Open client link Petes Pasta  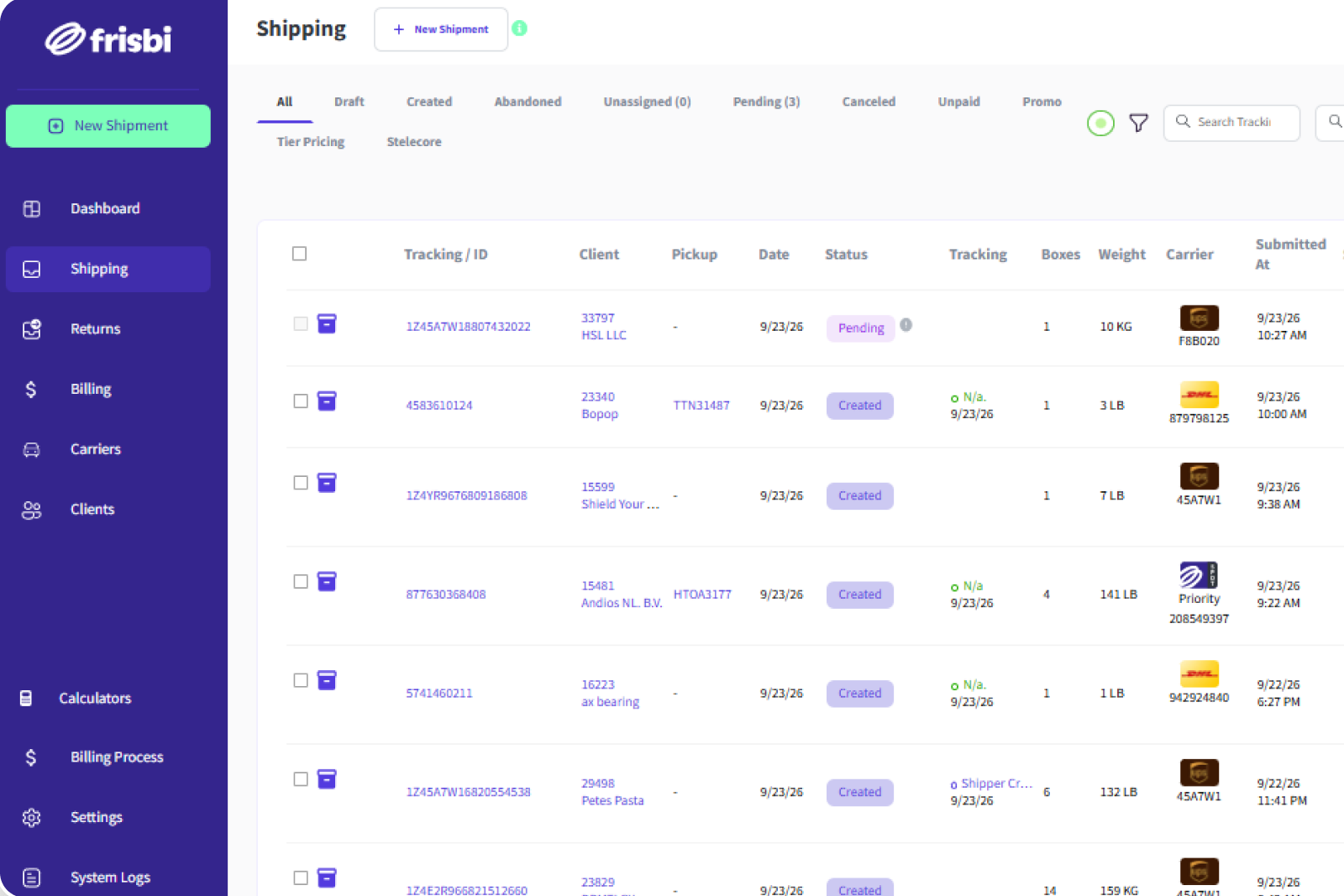[612, 801]
